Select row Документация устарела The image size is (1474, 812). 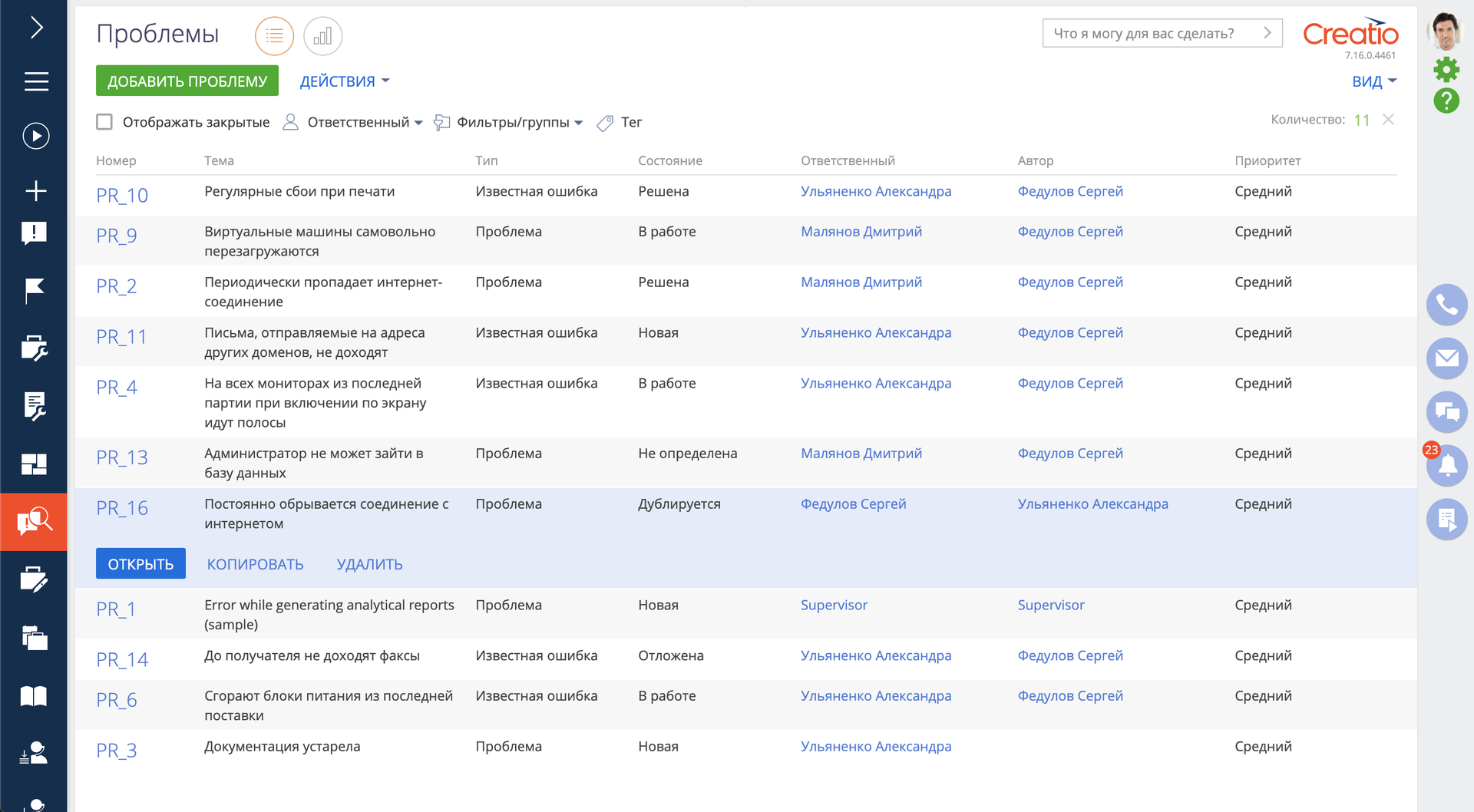coord(746,750)
